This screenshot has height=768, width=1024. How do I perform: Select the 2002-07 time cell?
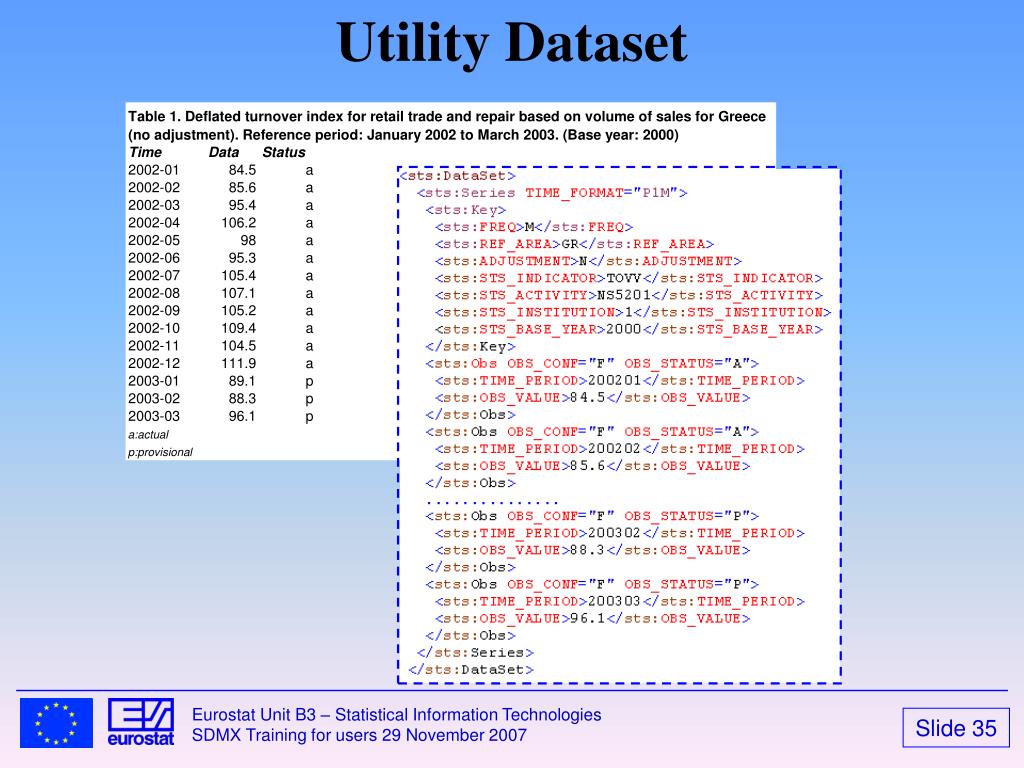153,276
